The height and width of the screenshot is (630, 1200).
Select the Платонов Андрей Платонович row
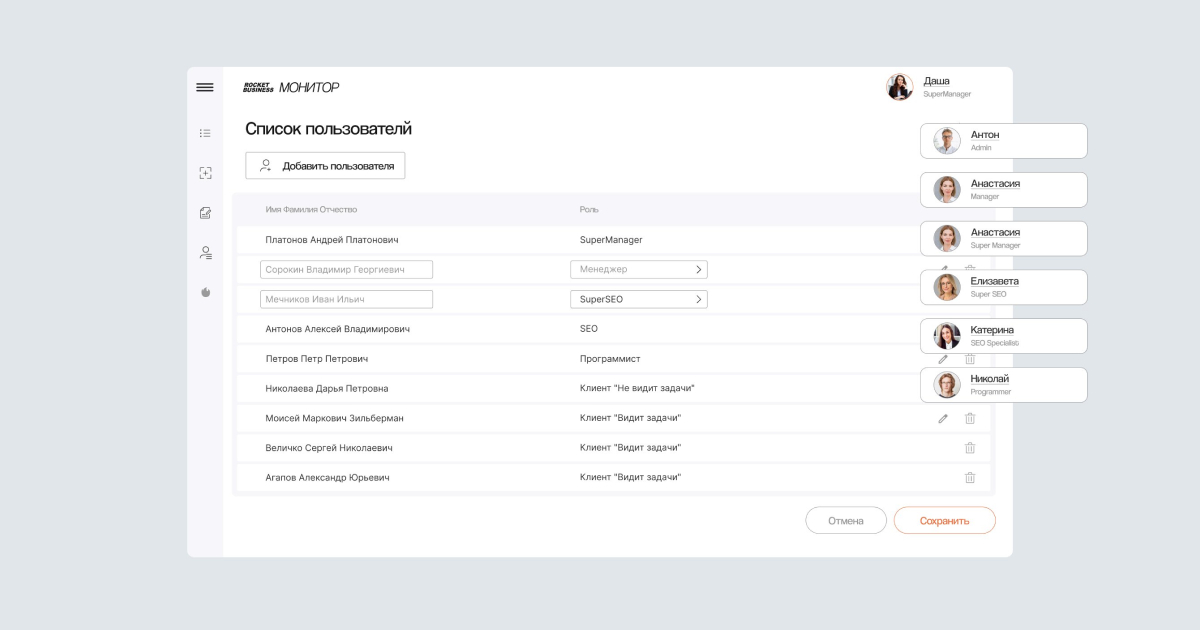pyautogui.click(x=613, y=240)
